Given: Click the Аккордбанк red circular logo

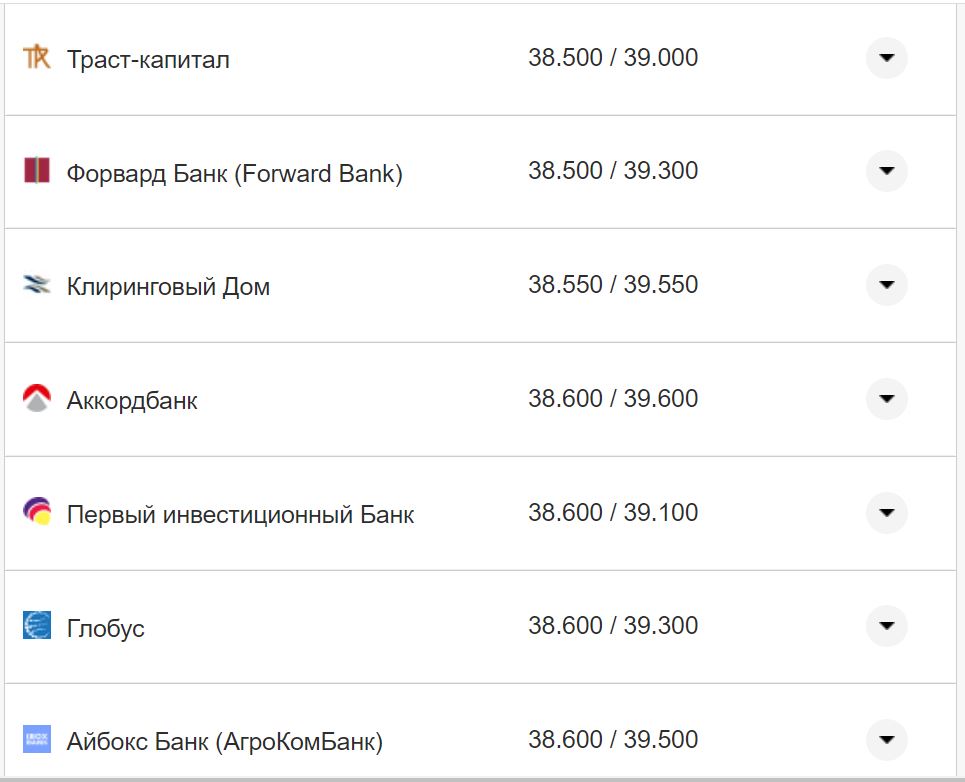Looking at the screenshot, I should 35,398.
